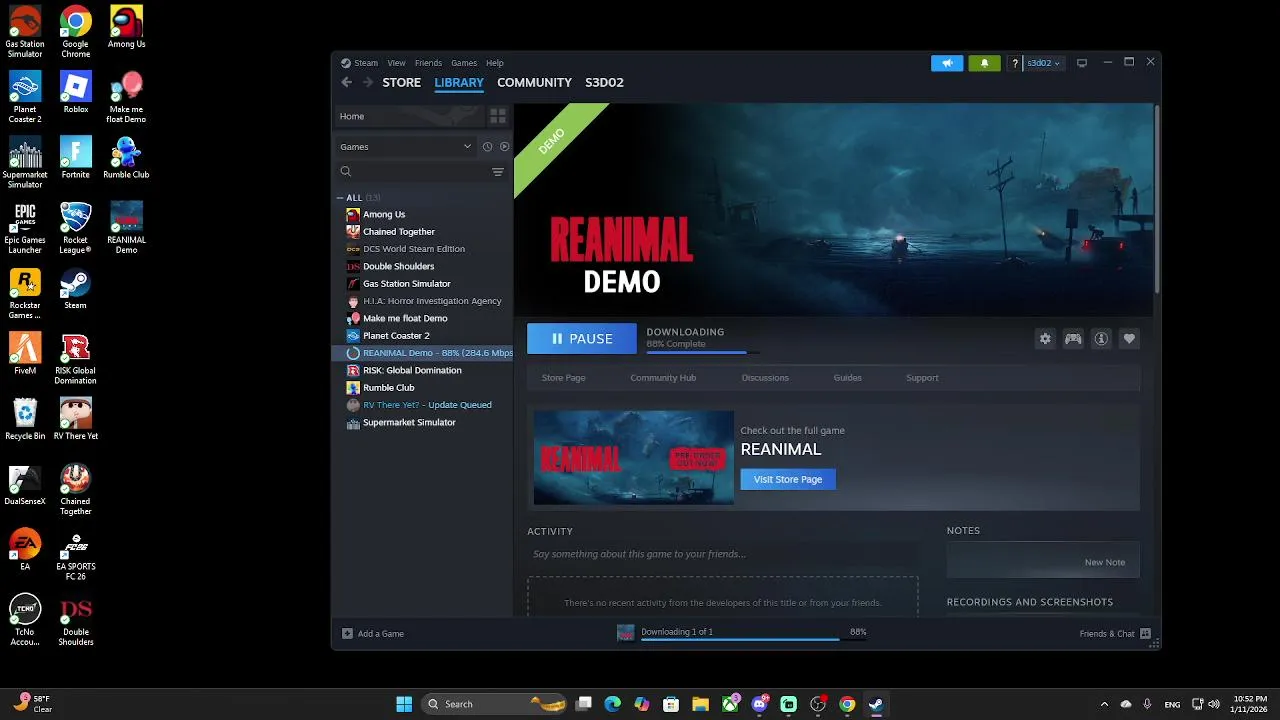
Task: Open the Discussions link
Action: pyautogui.click(x=765, y=378)
